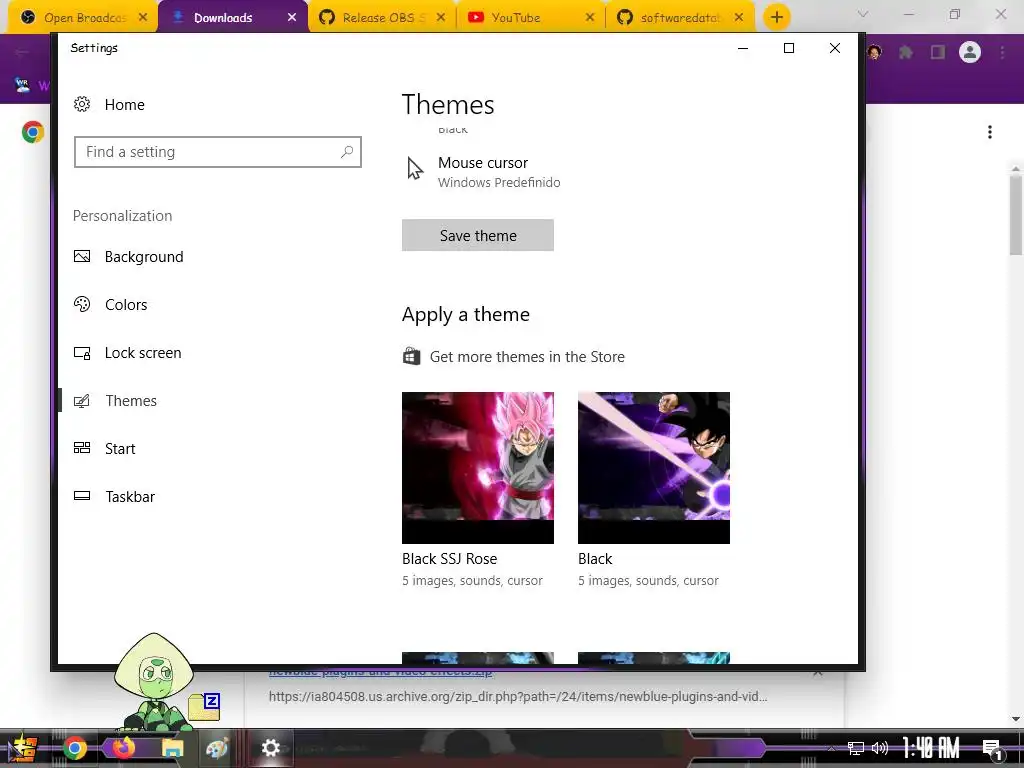Close the Release OBS browser tab
Image resolution: width=1024 pixels, height=768 pixels.
[441, 18]
